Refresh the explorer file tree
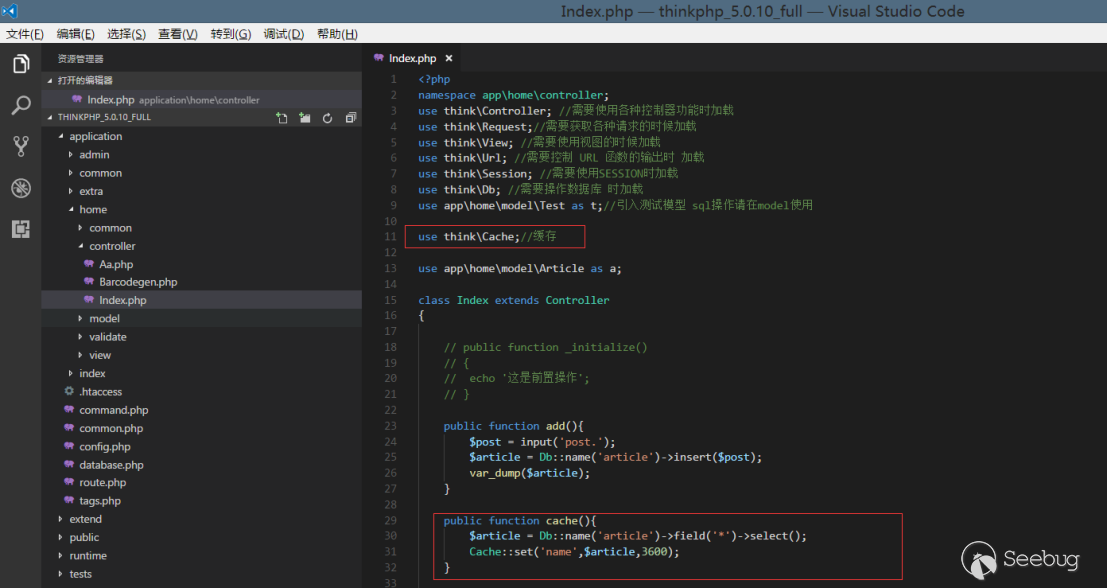Screen dimensions: 1108x588 click(327, 118)
